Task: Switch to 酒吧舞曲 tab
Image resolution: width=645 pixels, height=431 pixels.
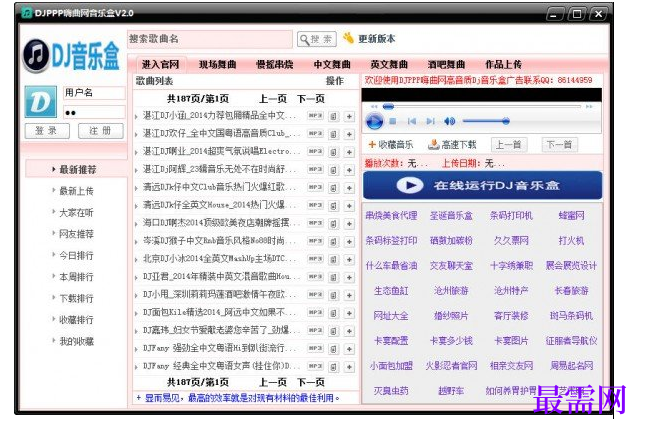Action: [446, 65]
